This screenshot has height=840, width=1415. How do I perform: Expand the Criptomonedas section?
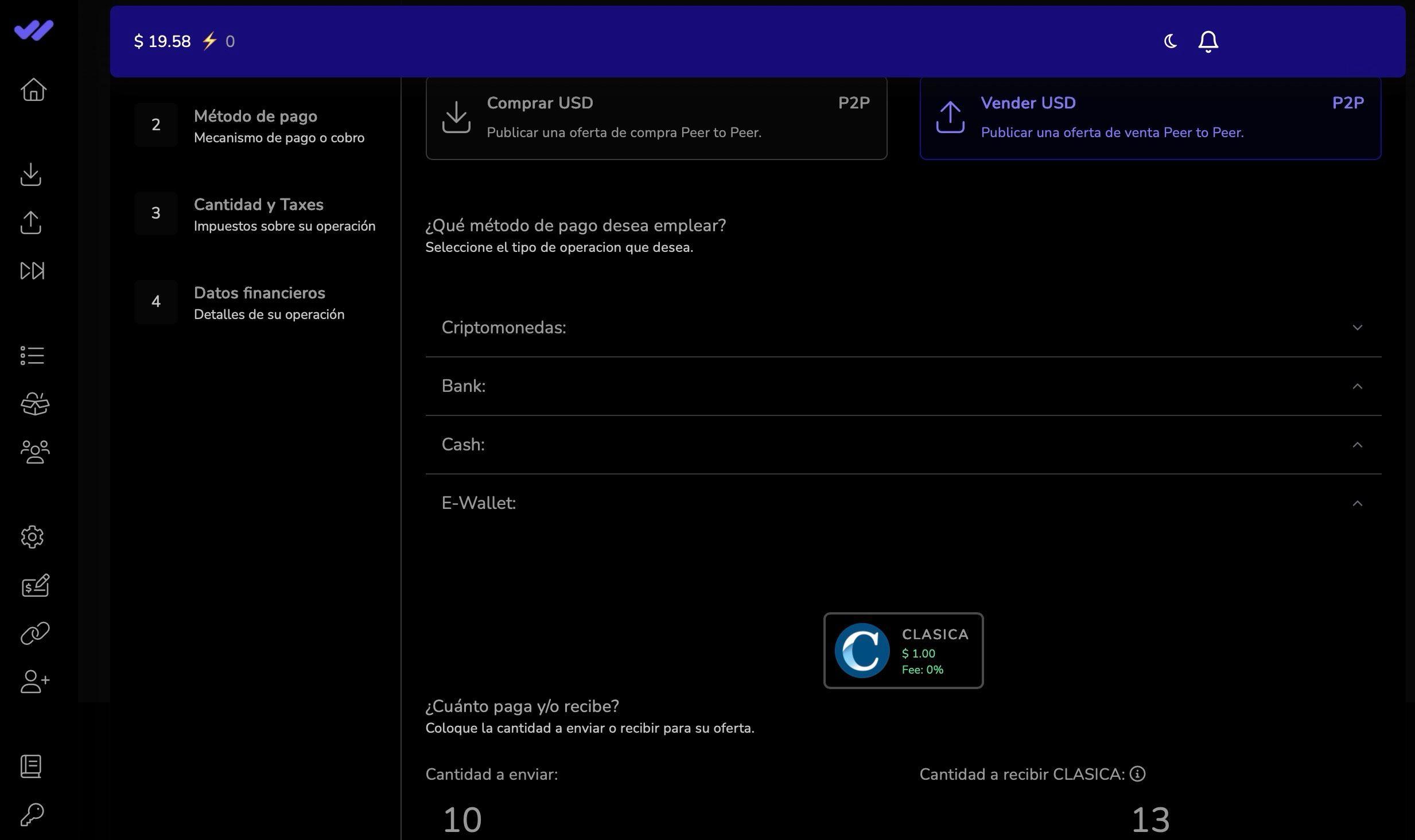pos(903,328)
